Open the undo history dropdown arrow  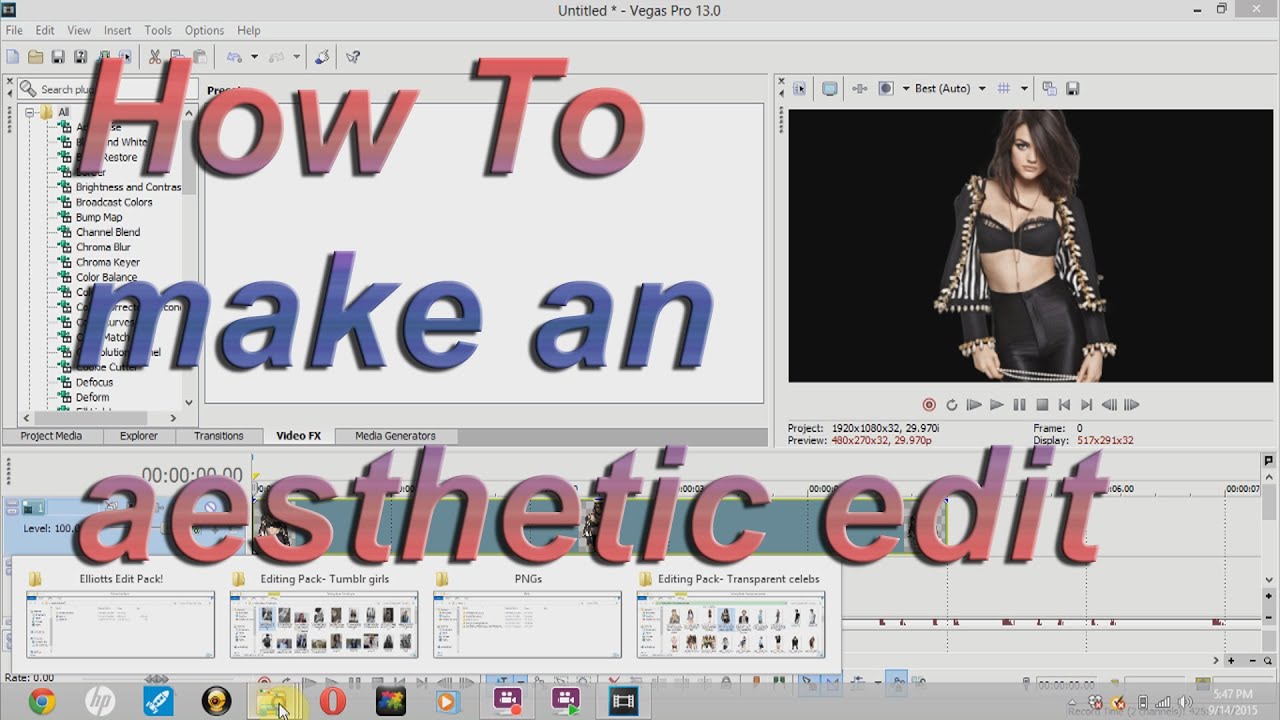coord(254,57)
